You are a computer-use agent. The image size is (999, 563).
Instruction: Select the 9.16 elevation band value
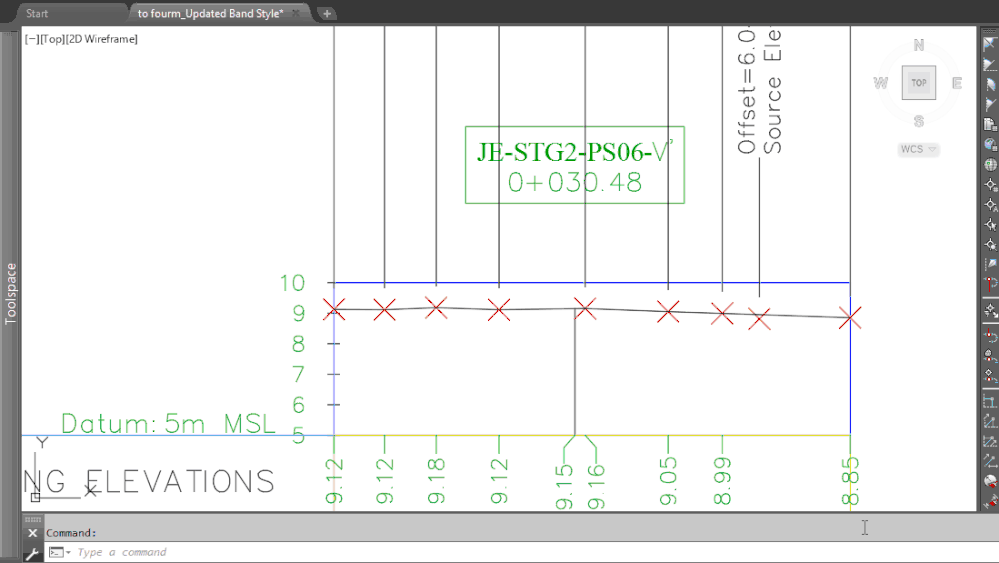click(596, 487)
